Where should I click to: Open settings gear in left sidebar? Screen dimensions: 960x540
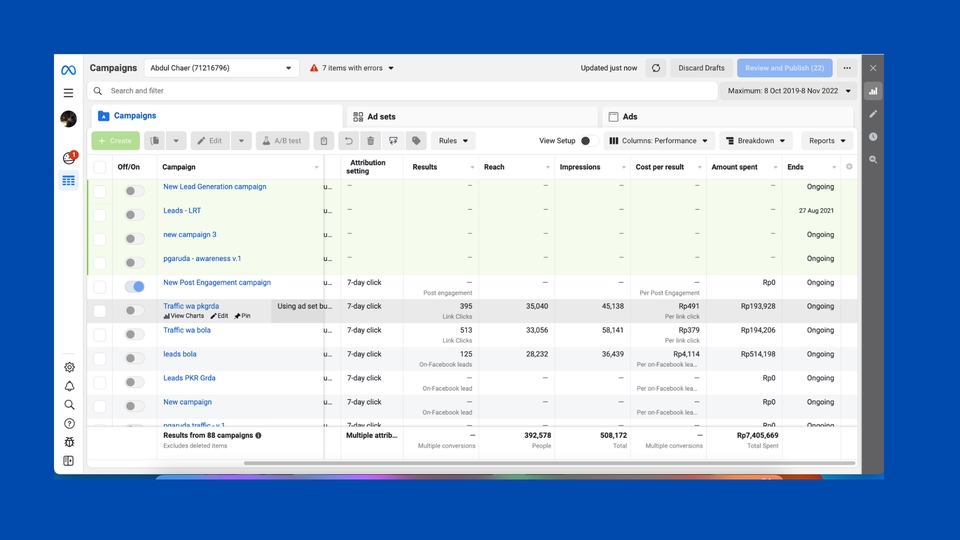pos(69,367)
